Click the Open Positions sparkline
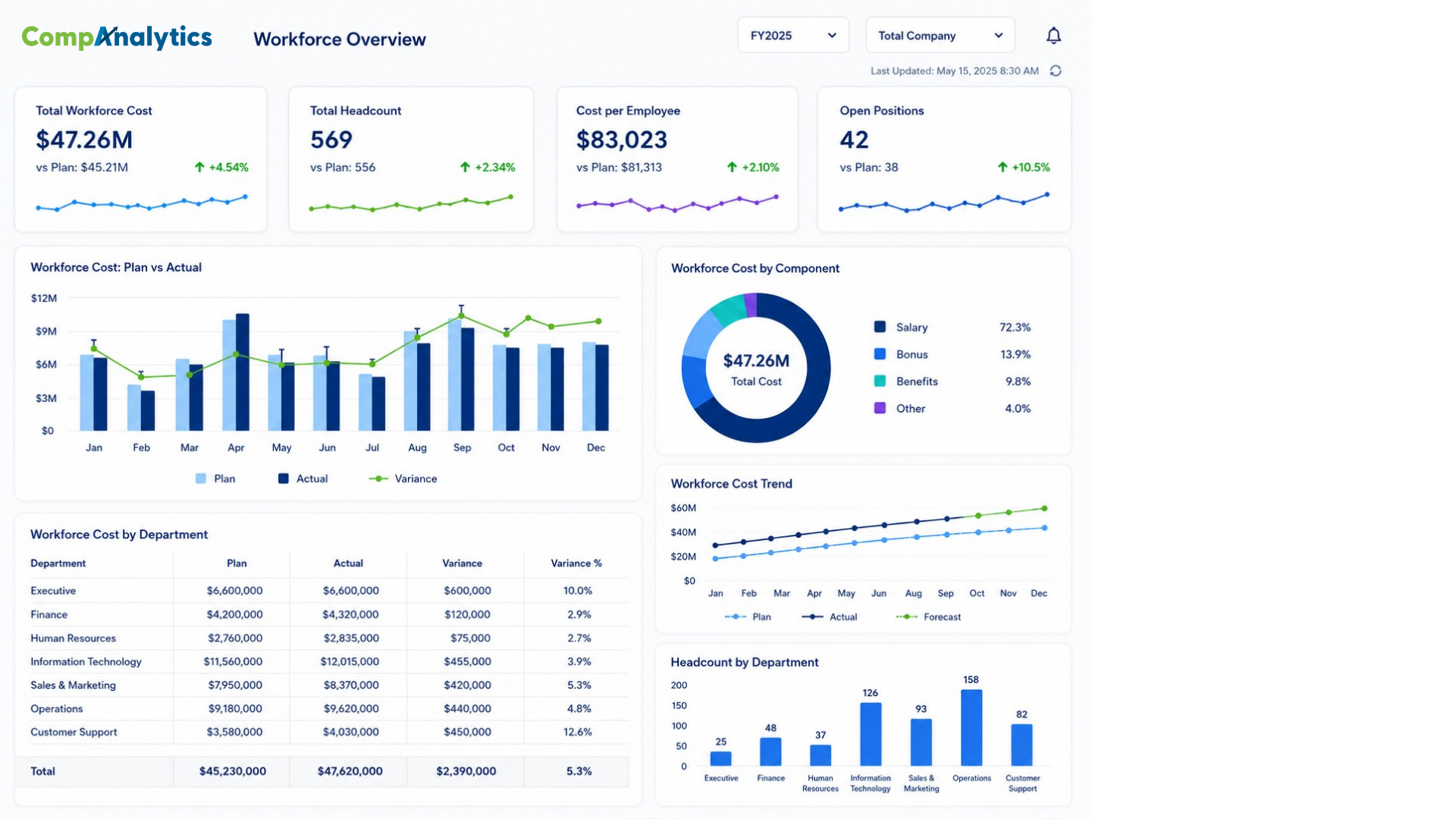1456x819 pixels. [x=944, y=202]
